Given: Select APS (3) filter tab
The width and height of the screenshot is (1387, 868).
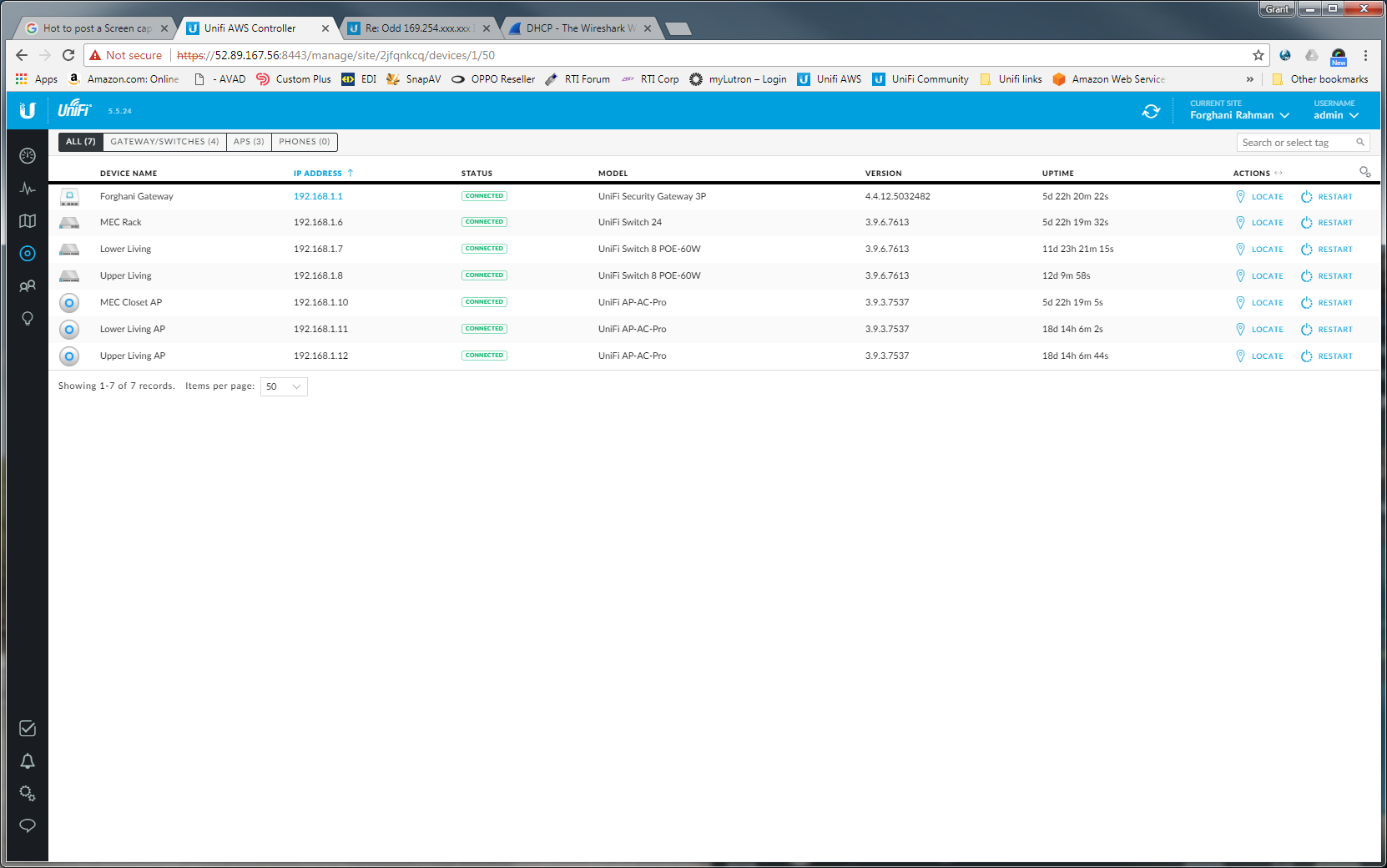Looking at the screenshot, I should coord(249,142).
